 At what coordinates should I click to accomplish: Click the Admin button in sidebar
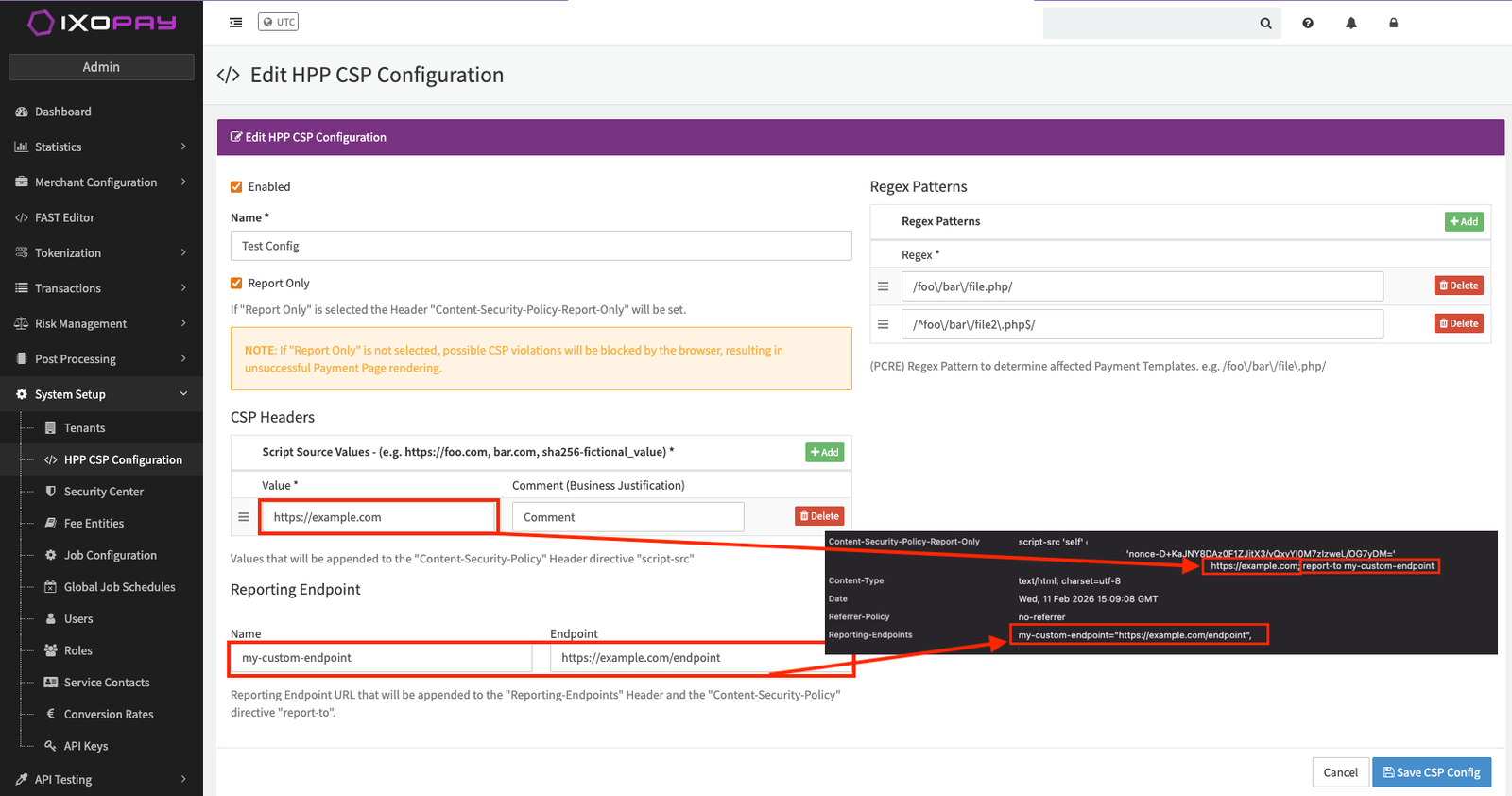point(101,67)
